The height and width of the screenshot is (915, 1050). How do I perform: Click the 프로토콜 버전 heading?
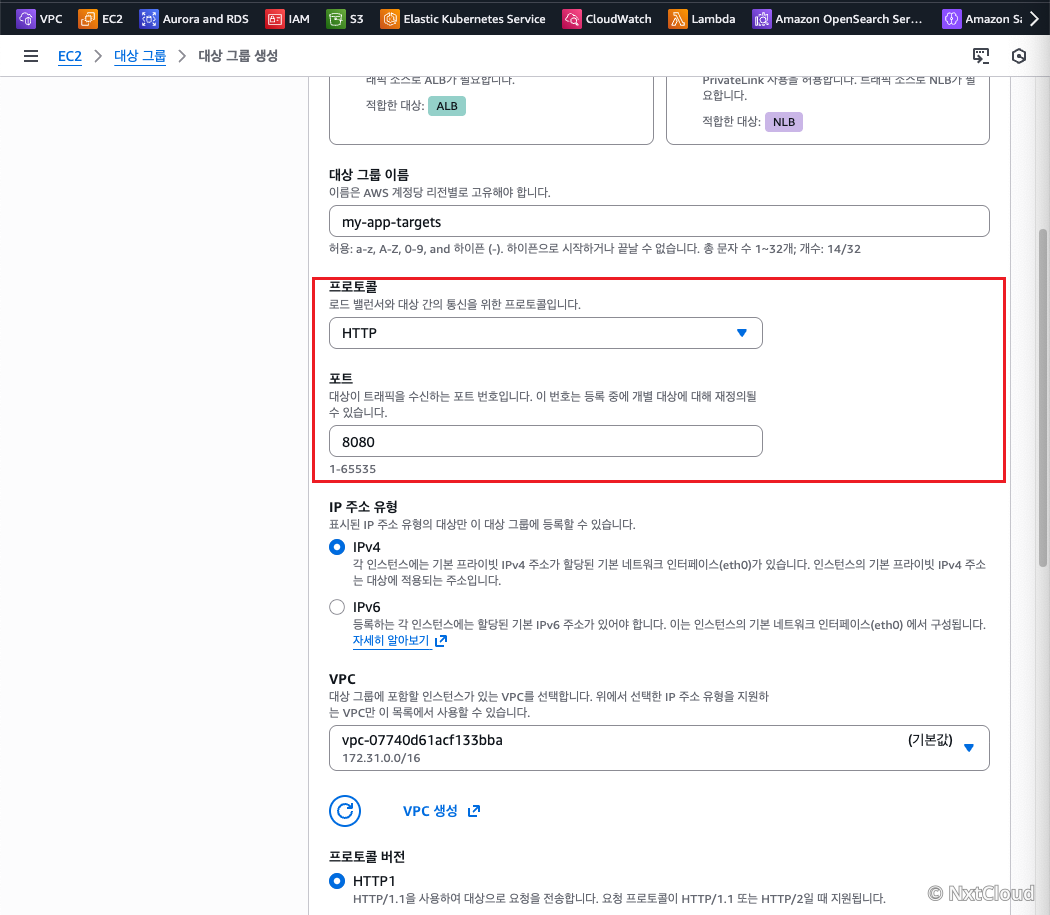click(367, 857)
